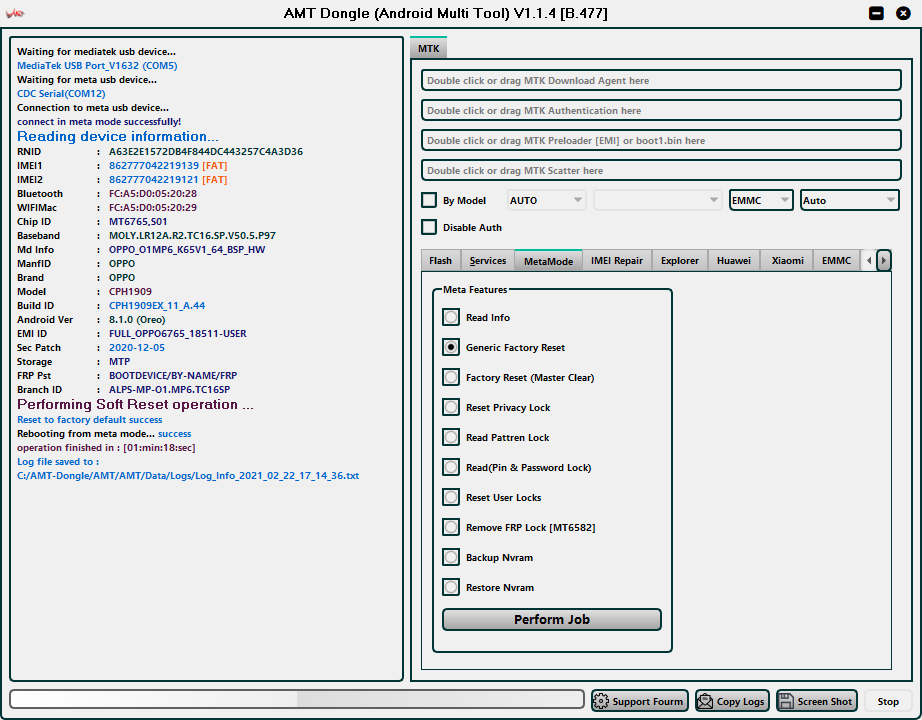The image size is (922, 720).
Task: Click Model value CPH1909
Action: click(131, 291)
